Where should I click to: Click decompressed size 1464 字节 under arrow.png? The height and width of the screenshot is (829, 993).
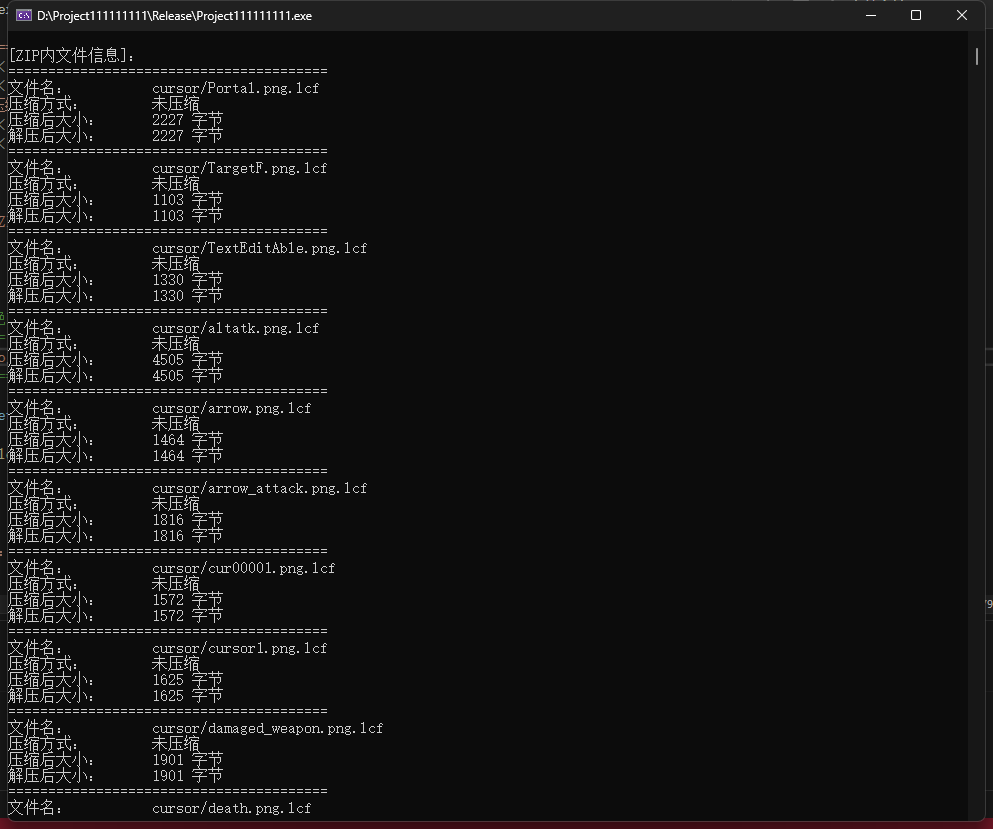[187, 455]
